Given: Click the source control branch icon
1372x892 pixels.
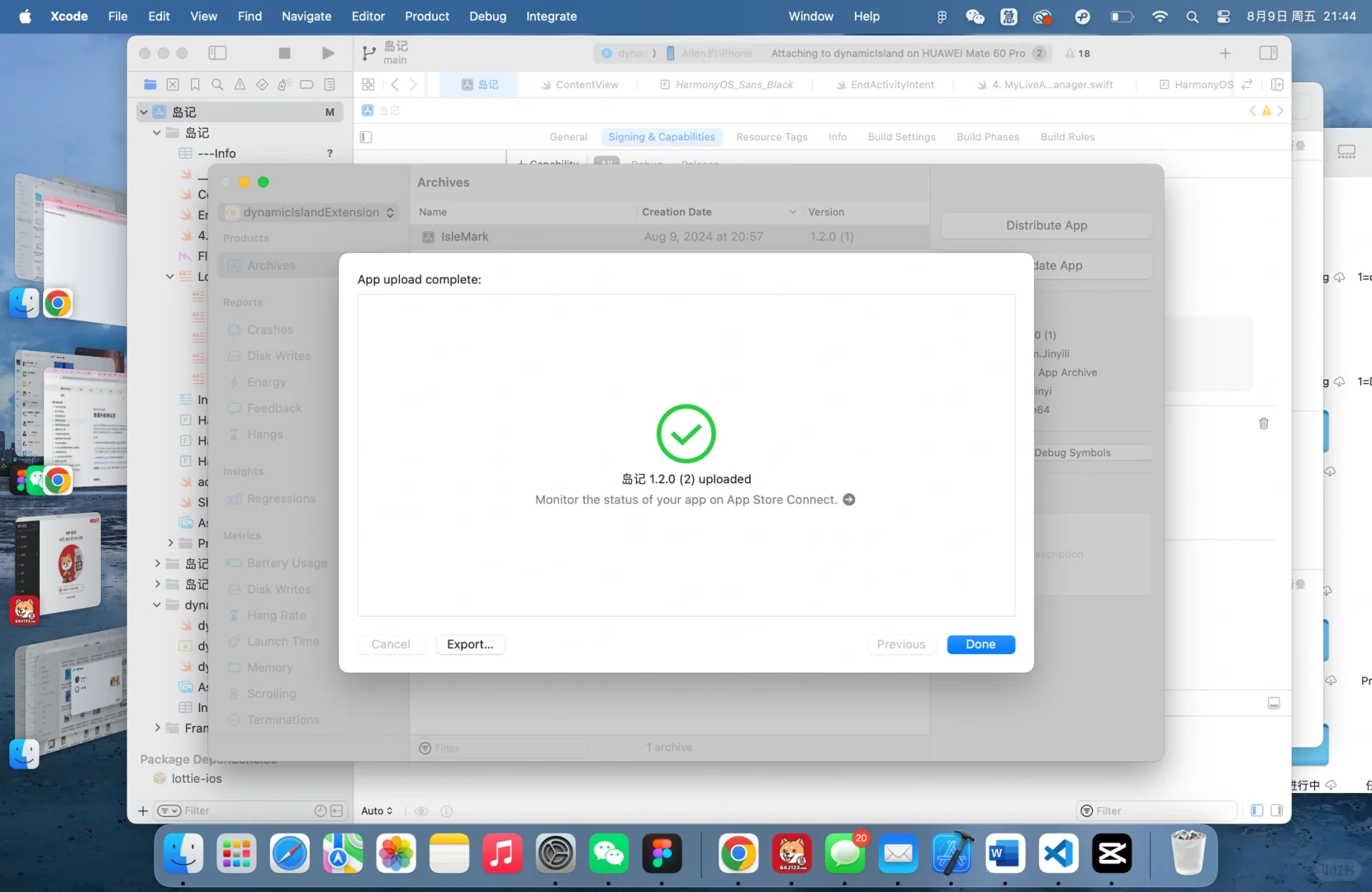Looking at the screenshot, I should coord(368,53).
